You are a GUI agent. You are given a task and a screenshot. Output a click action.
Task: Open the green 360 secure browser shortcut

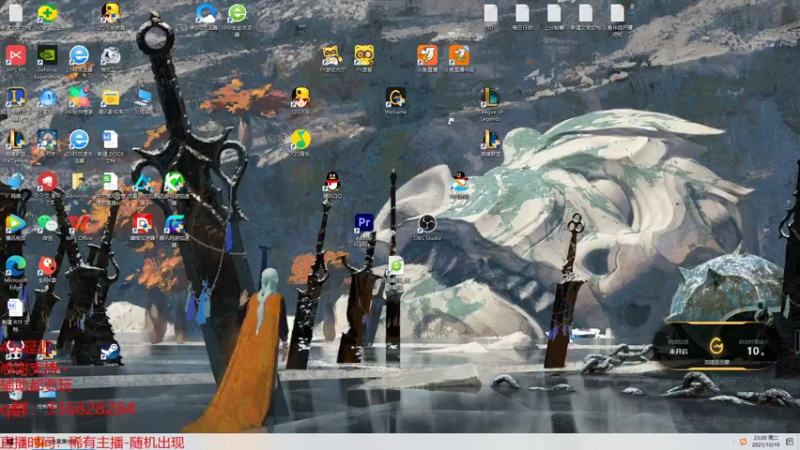pyautogui.click(x=237, y=13)
